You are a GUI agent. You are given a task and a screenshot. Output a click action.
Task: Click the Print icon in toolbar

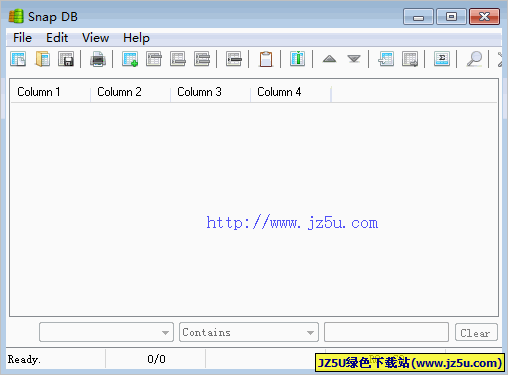tap(98, 59)
